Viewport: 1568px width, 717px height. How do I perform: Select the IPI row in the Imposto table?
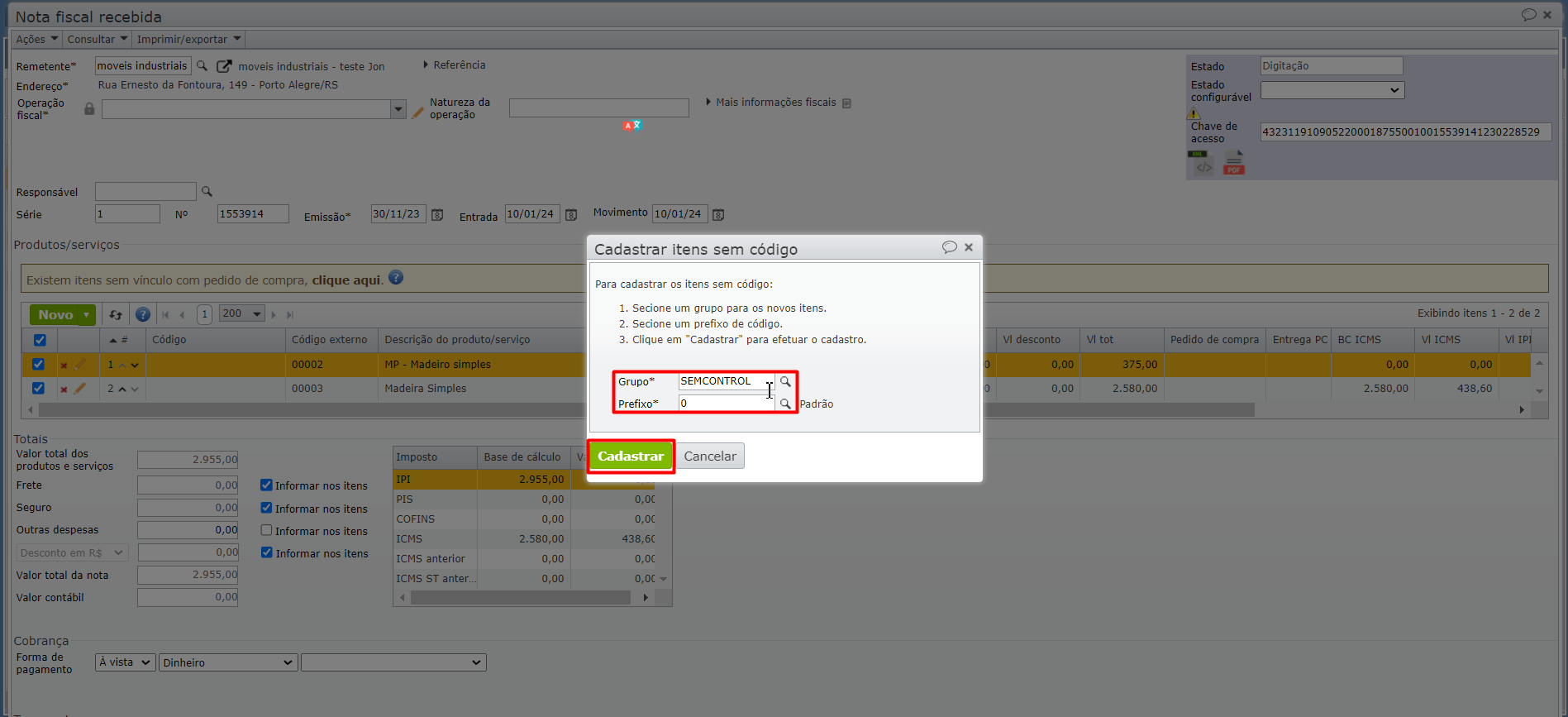tap(524, 479)
